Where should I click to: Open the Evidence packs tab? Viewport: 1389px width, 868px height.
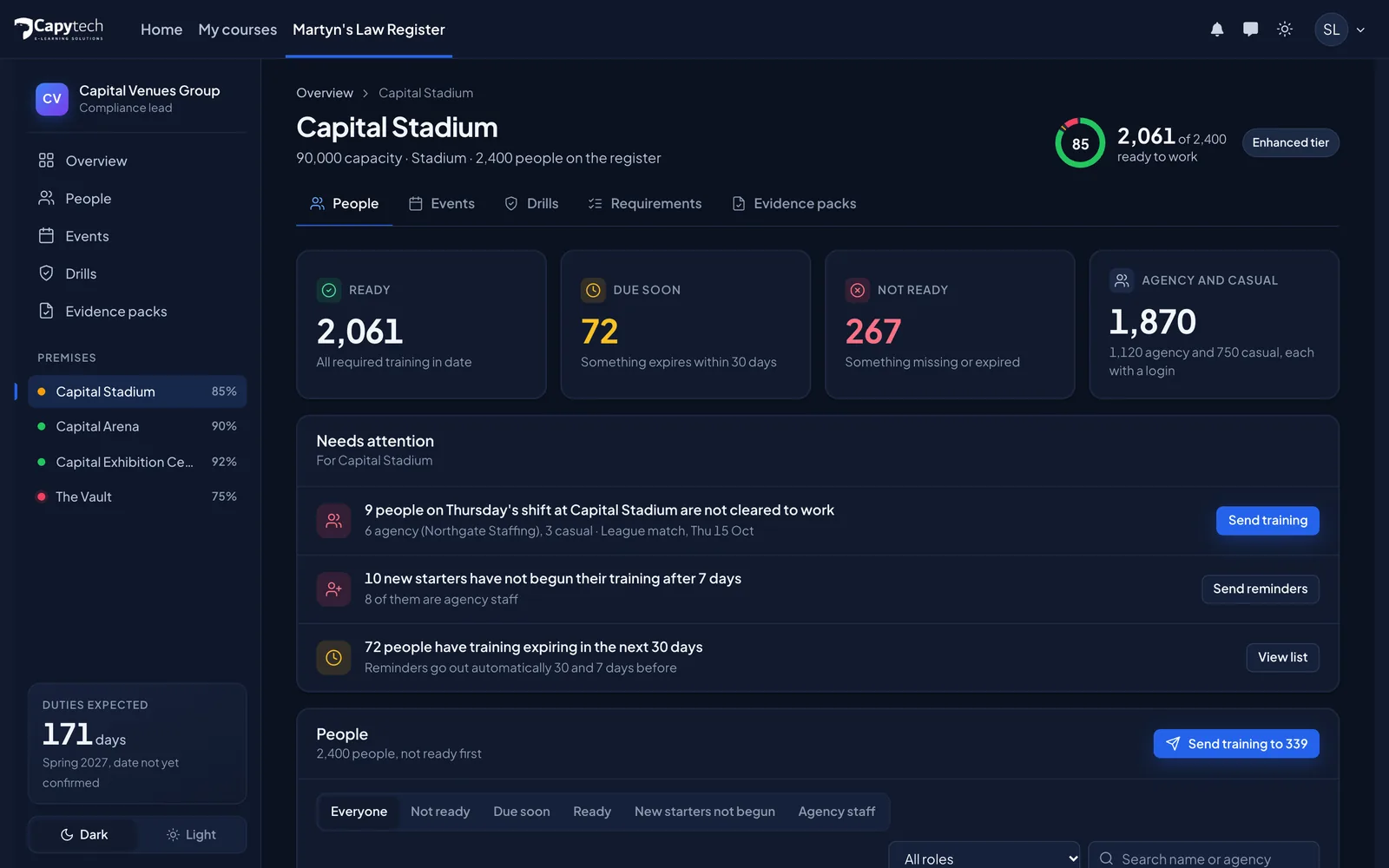point(794,204)
